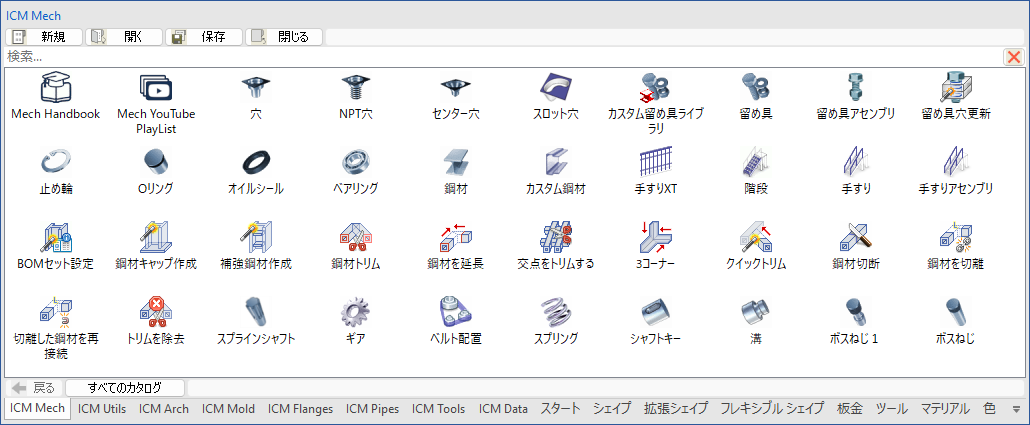Select the 穴 hole tool
1030x425 pixels.
[x=256, y=87]
